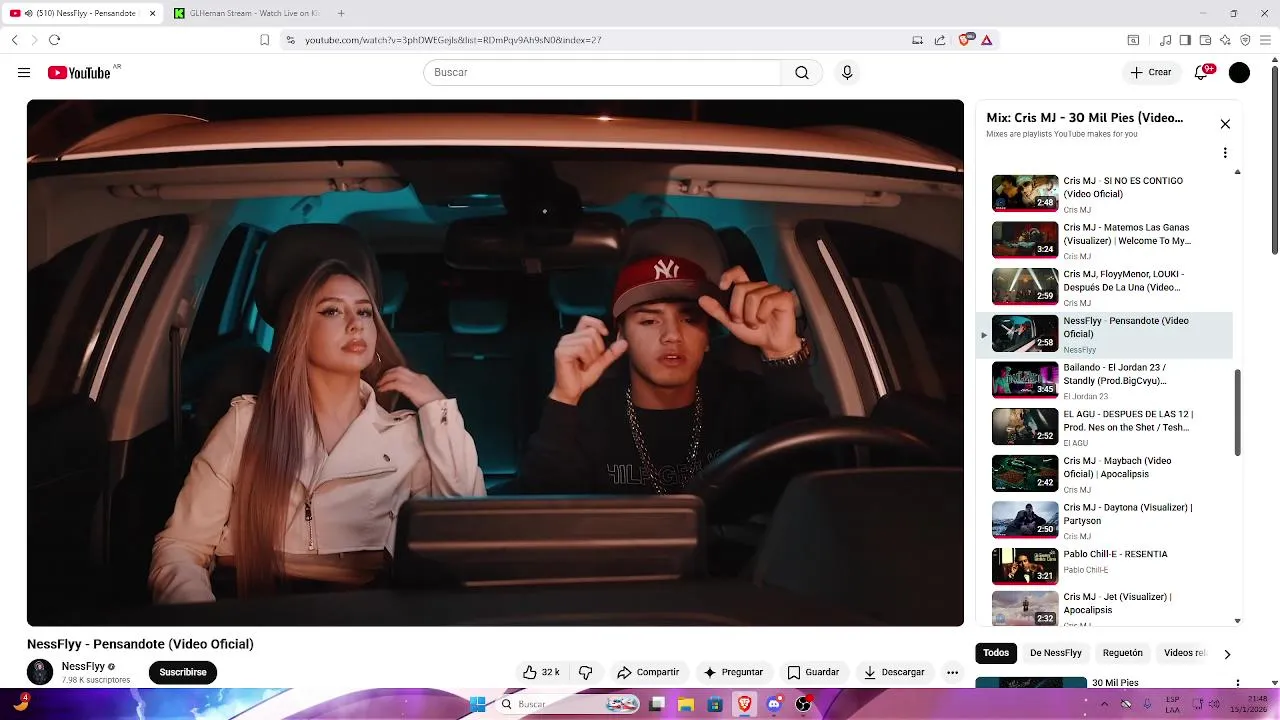Play Cris MJ - Daytona Visualizer

(x=1104, y=520)
